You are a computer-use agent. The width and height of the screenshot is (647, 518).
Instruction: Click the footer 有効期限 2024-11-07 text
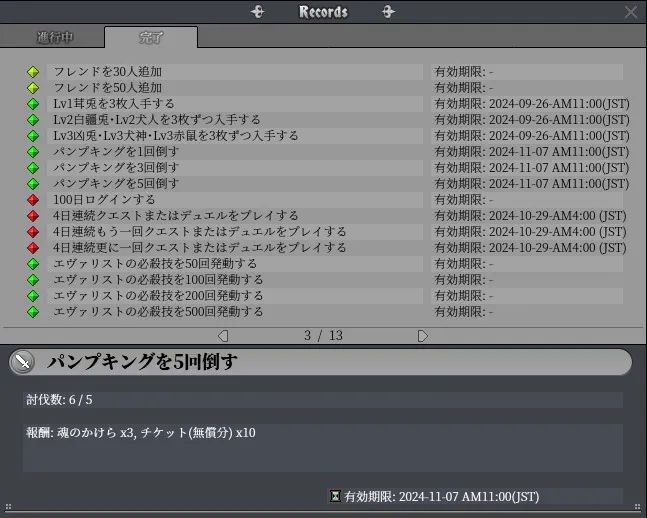(x=442, y=497)
